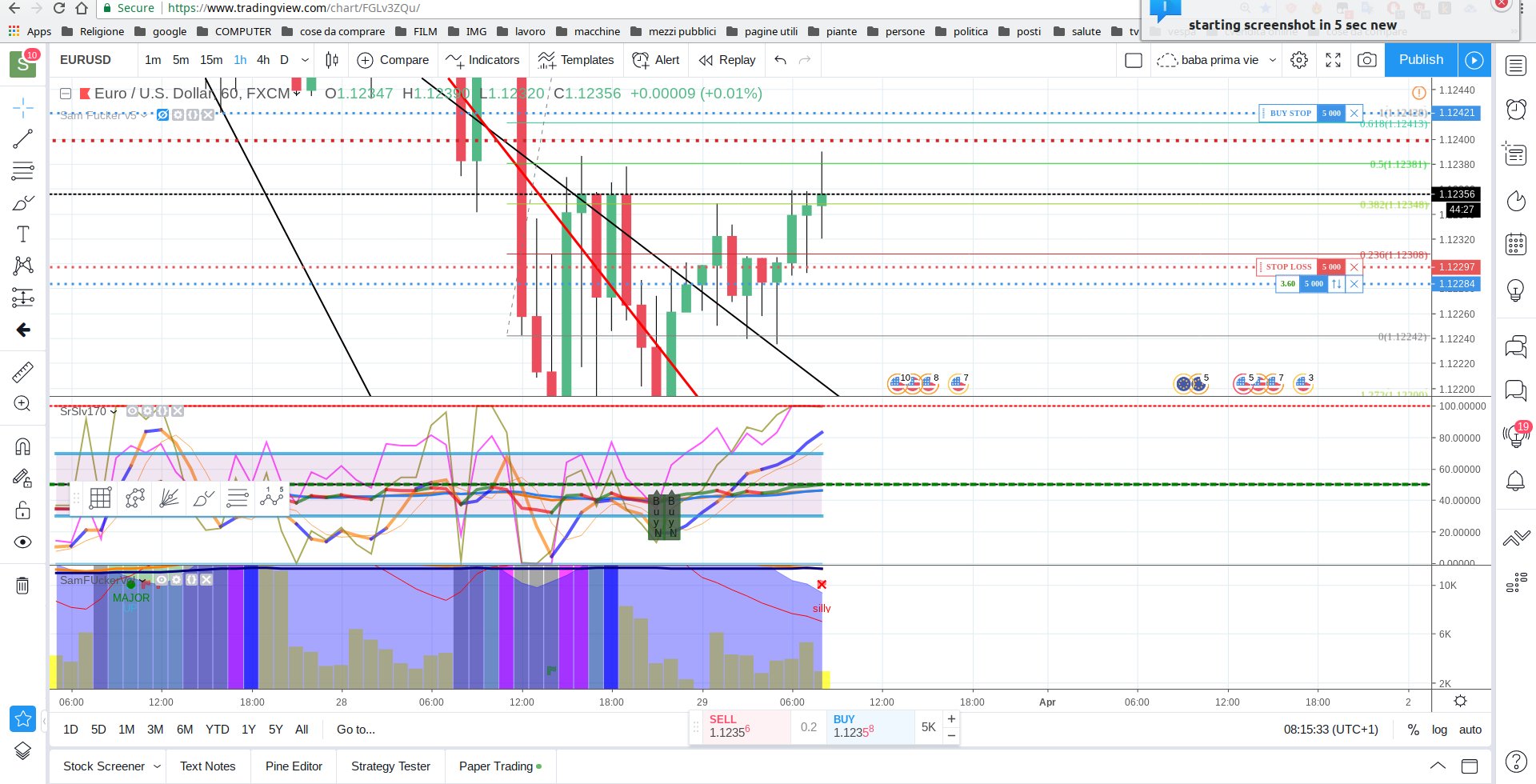1536x784 pixels.
Task: Select the 15m timeframe
Action: [211, 60]
